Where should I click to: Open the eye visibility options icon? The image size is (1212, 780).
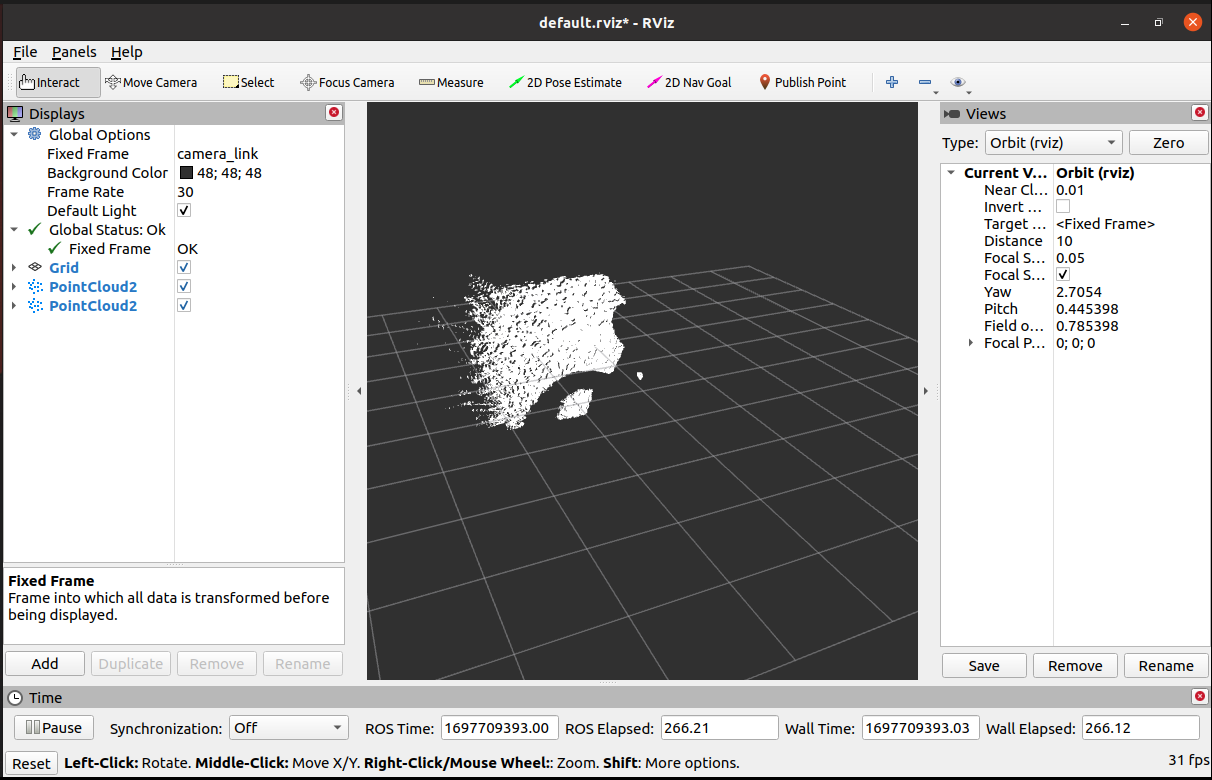pyautogui.click(x=958, y=82)
